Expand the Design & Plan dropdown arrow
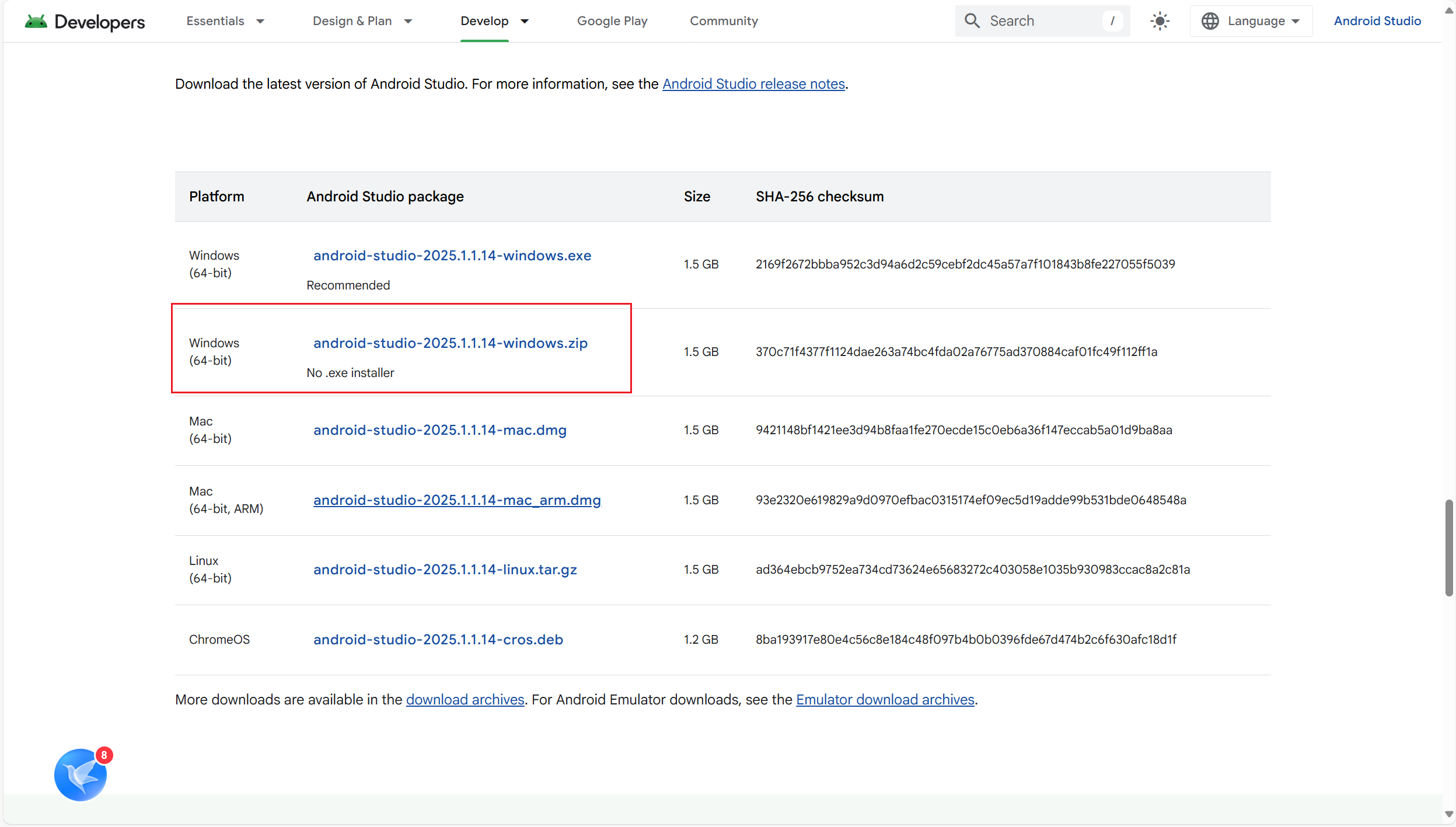The image size is (1456, 827). 408,22
